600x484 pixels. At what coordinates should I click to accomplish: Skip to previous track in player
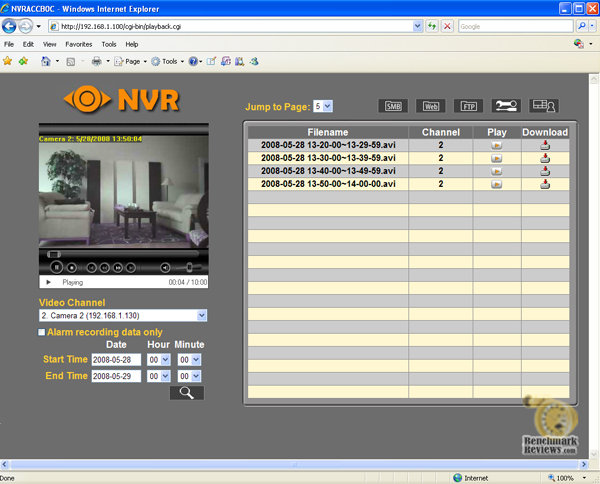click(91, 268)
